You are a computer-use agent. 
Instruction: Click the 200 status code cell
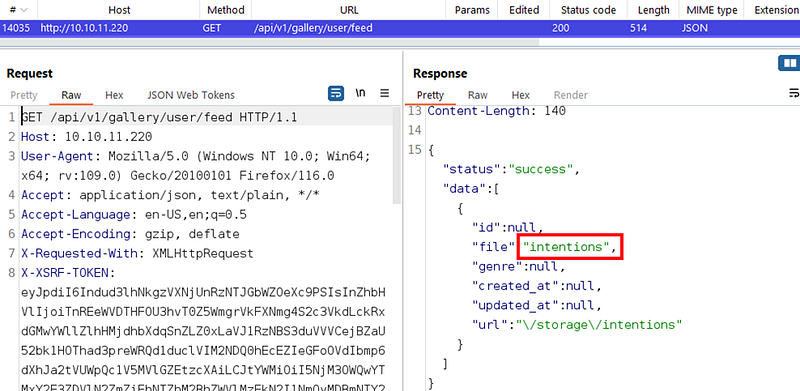561,28
